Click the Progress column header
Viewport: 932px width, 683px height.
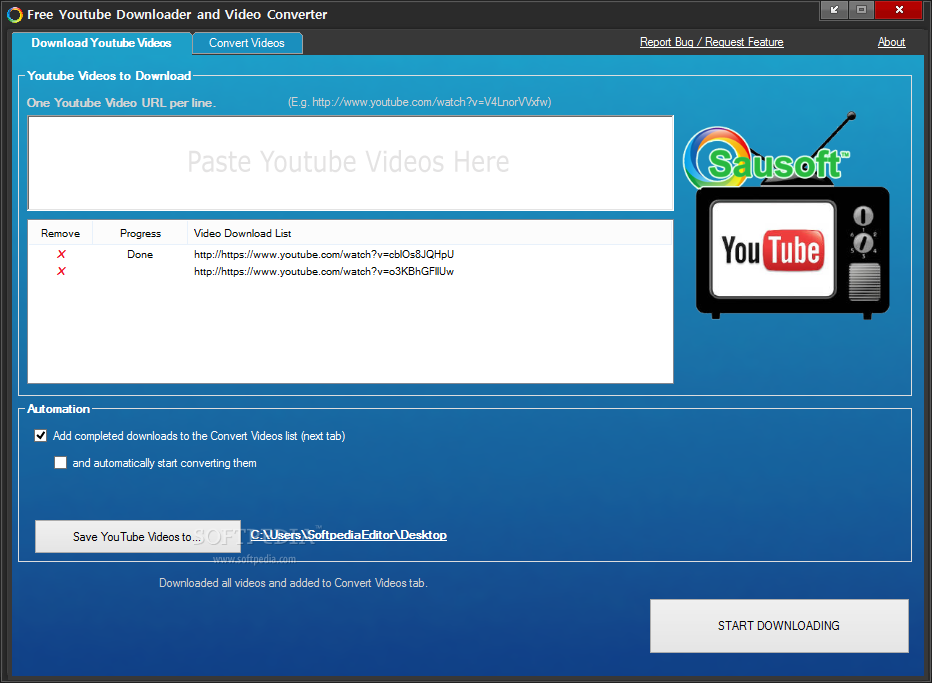(140, 234)
